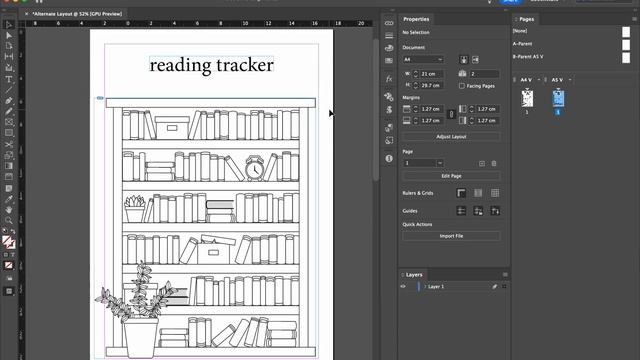
Task: Select the A4 V page 1 thumbnail
Action: click(527, 98)
